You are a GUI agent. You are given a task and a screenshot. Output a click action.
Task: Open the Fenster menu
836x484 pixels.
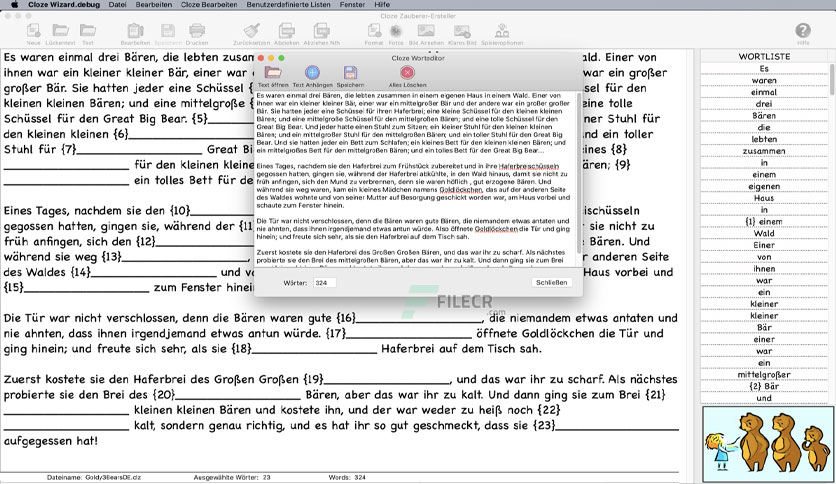(x=352, y=4)
